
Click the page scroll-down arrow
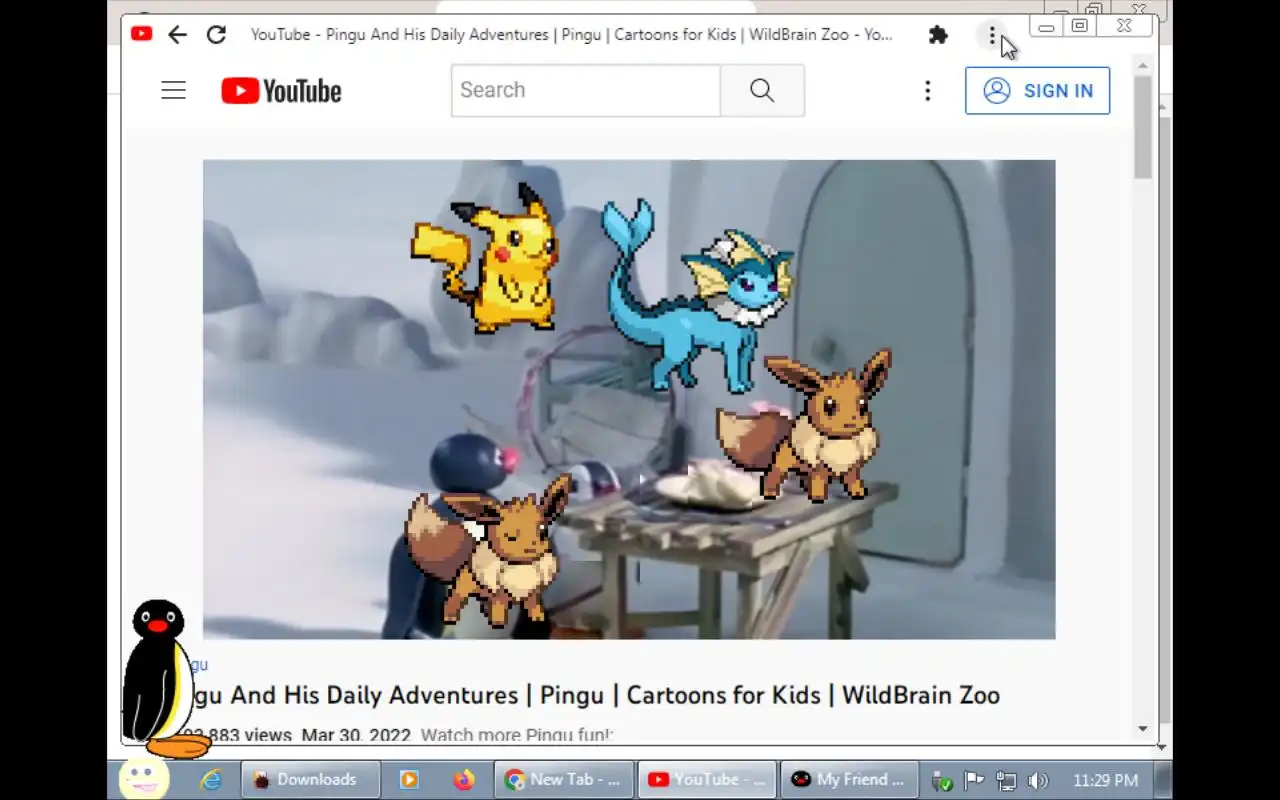click(x=1143, y=729)
